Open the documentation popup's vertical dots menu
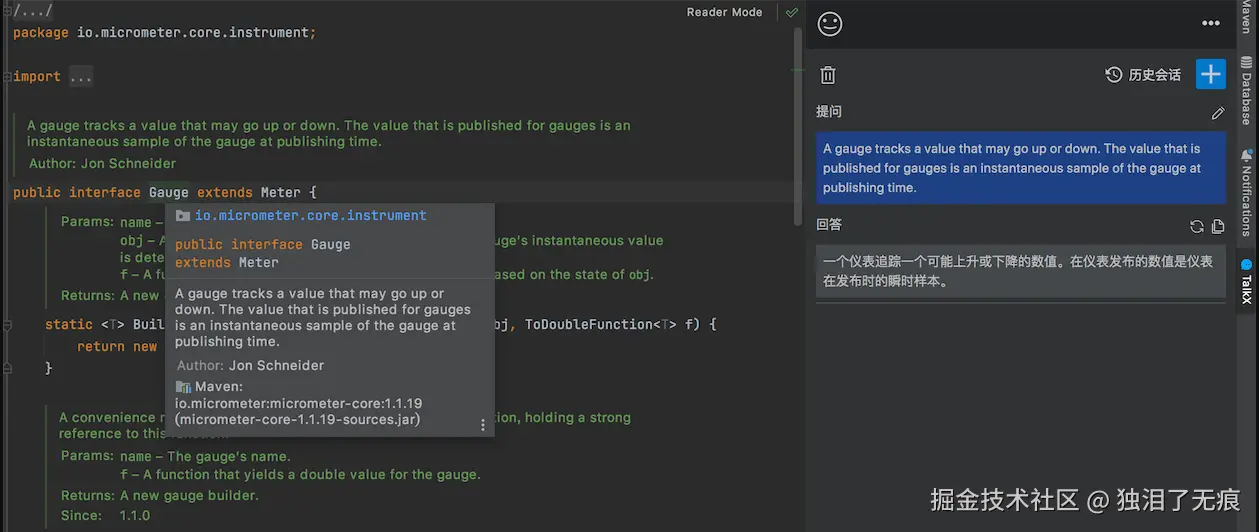Viewport: 1259px width, 532px height. coord(483,425)
